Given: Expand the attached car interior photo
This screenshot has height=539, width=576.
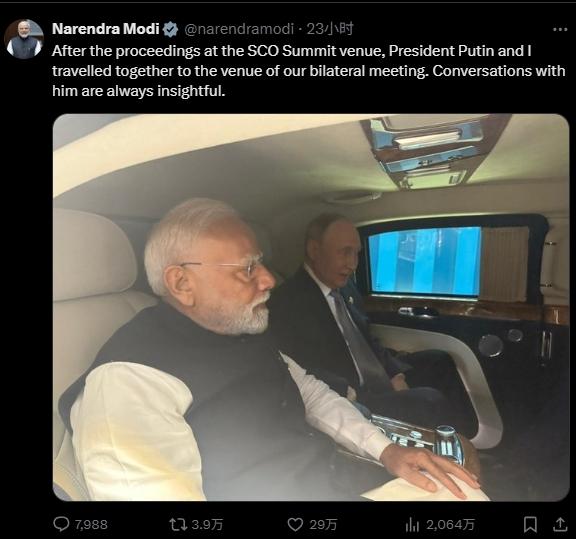Looking at the screenshot, I should 311,307.
